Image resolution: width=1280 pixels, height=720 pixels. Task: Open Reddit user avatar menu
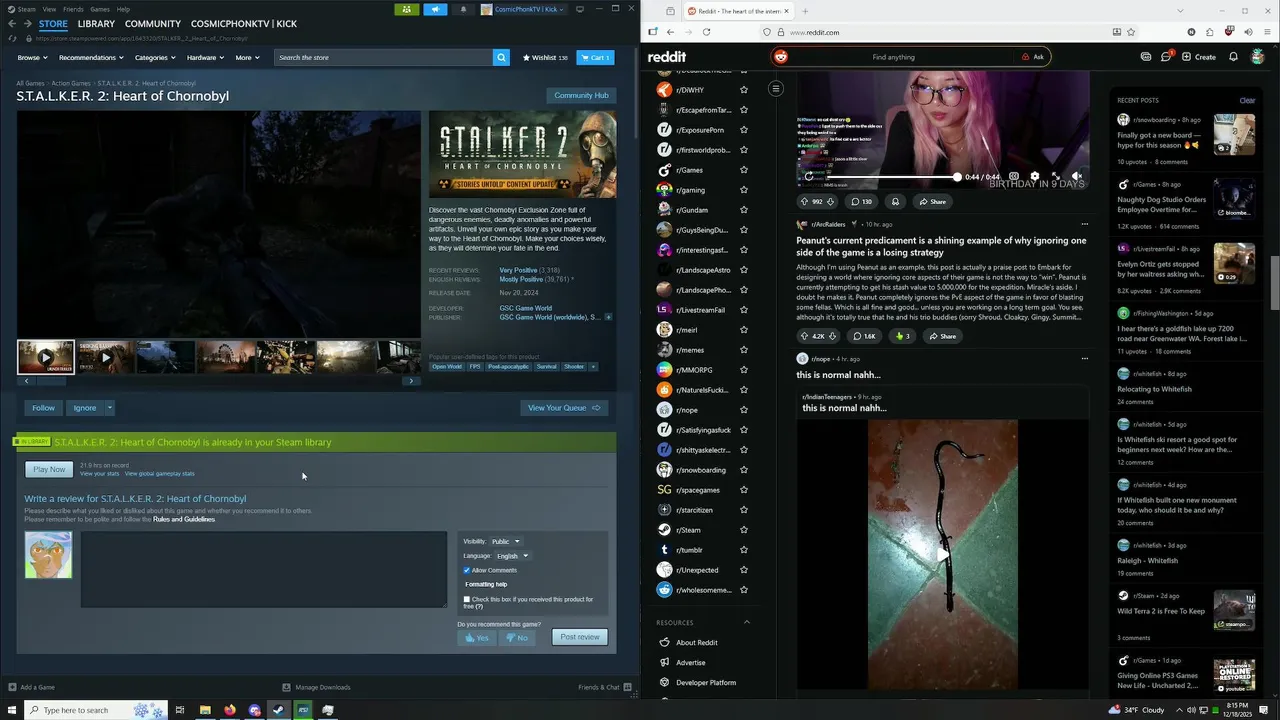[1258, 57]
